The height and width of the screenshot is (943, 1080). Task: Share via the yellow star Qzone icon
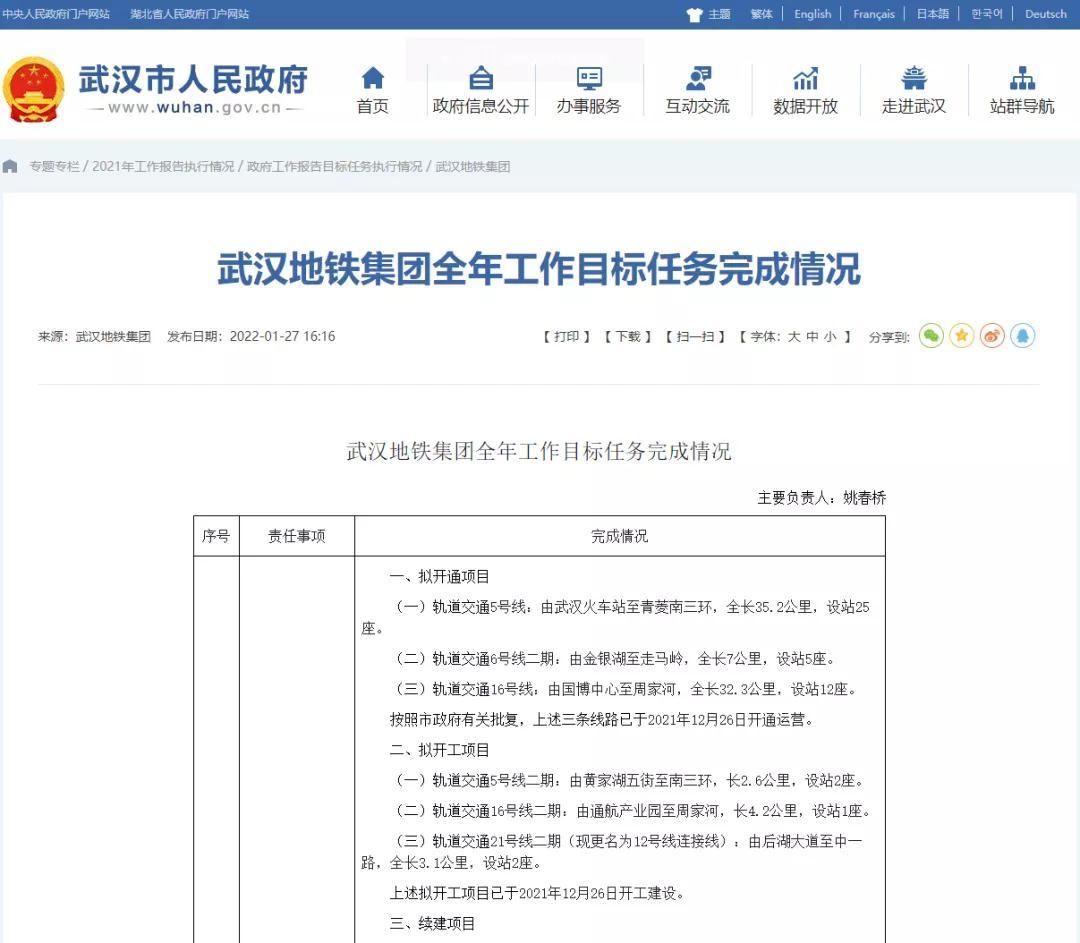[x=962, y=335]
